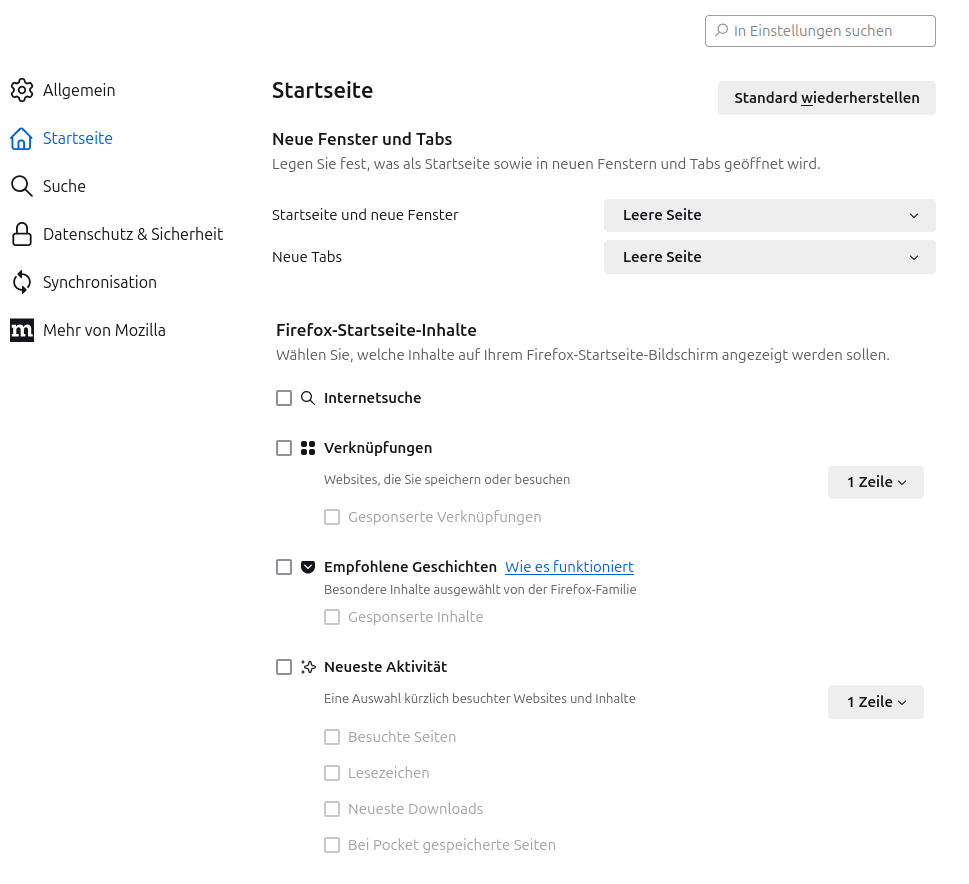The width and height of the screenshot is (969, 884).
Task: Open the Startseite und neue Fenster dropdown
Action: point(769,215)
